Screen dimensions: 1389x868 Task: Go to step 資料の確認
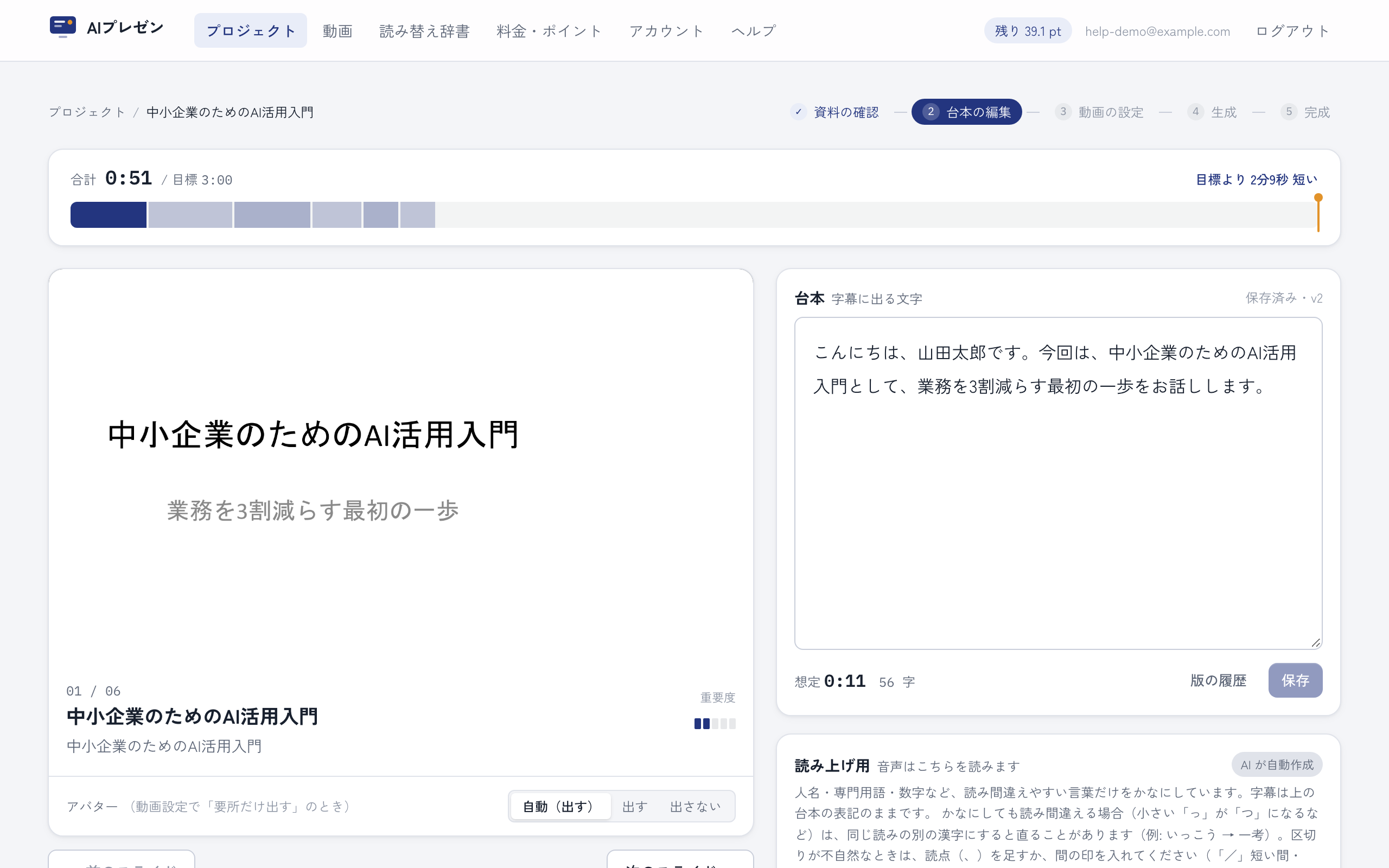(834, 112)
